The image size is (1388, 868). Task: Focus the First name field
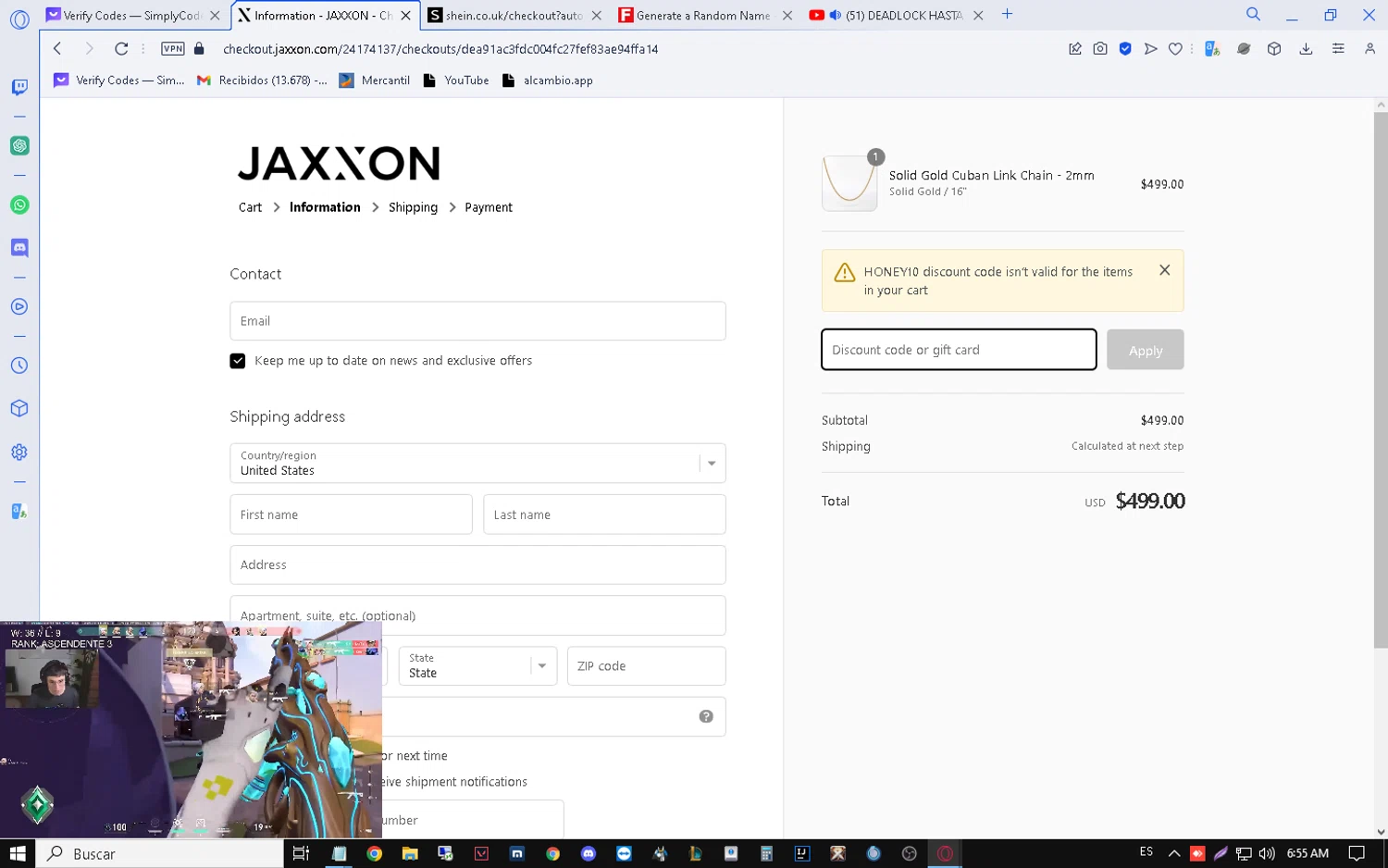pos(351,515)
